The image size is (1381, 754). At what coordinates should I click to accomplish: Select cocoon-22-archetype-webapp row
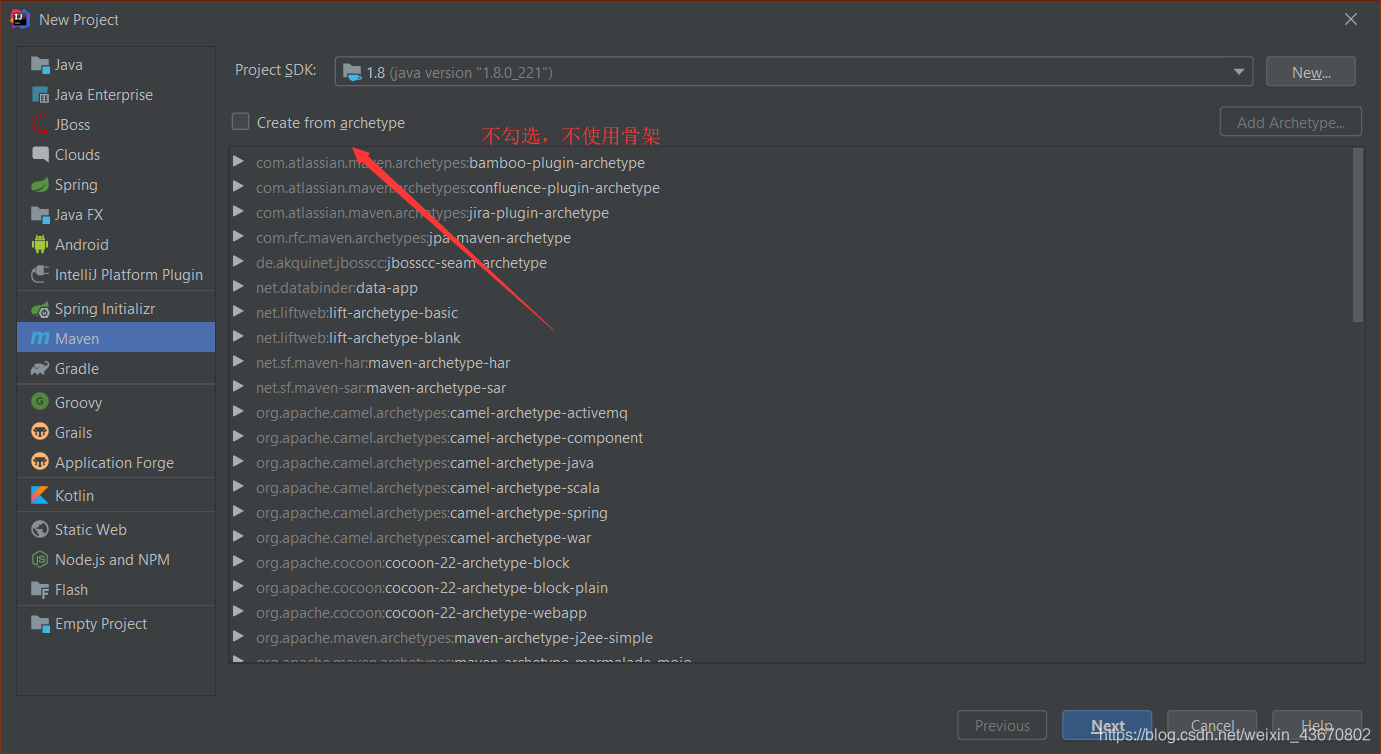(x=790, y=612)
